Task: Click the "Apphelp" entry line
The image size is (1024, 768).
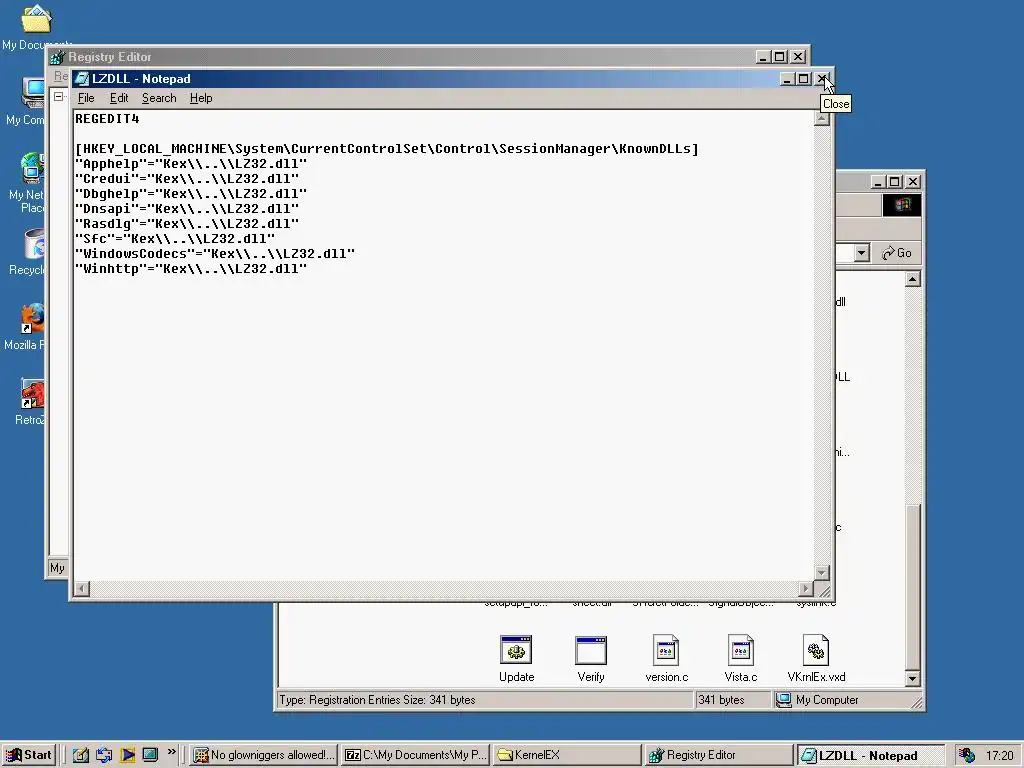Action: click(x=191, y=164)
